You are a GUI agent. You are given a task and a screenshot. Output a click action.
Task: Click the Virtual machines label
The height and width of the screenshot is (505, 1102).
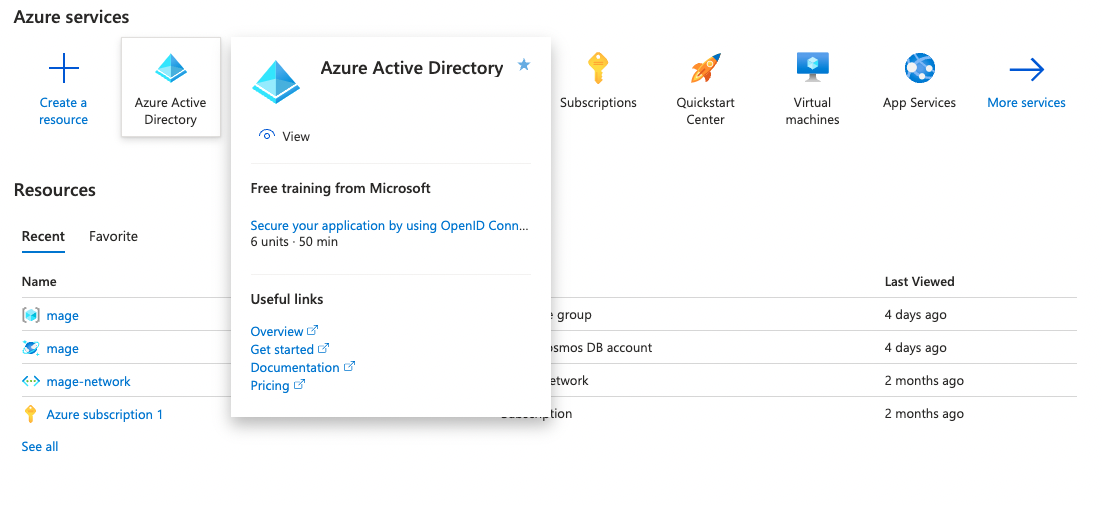pos(812,111)
